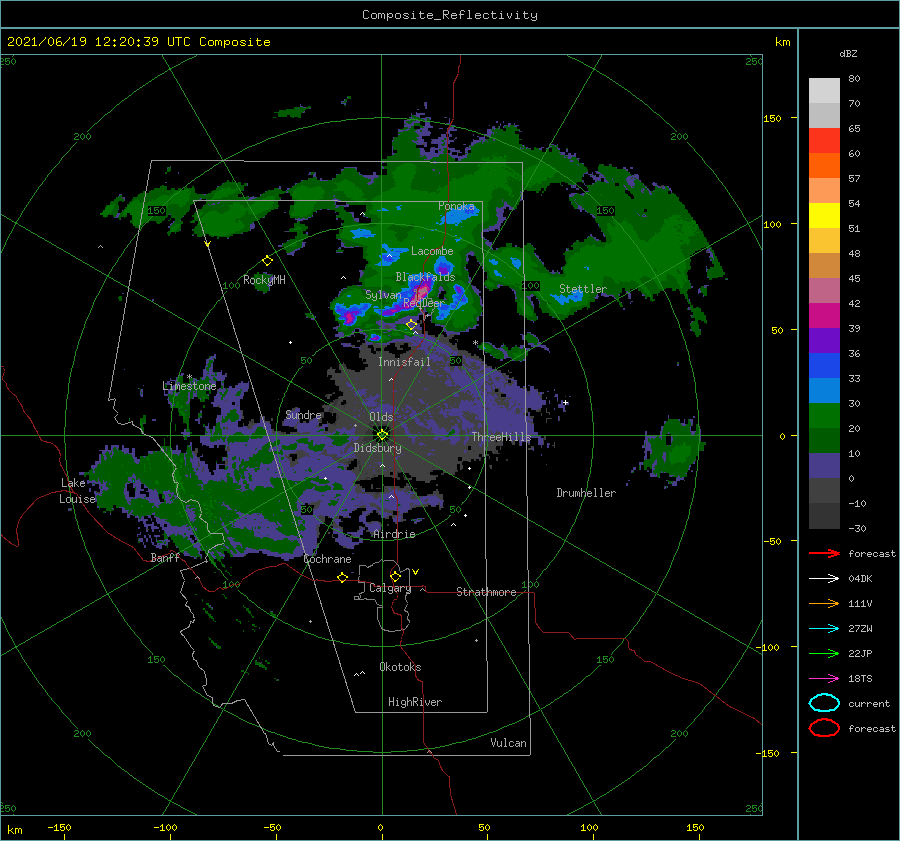The height and width of the screenshot is (841, 900).
Task: Click the 04DK white arrow legend icon
Action: (x=824, y=579)
